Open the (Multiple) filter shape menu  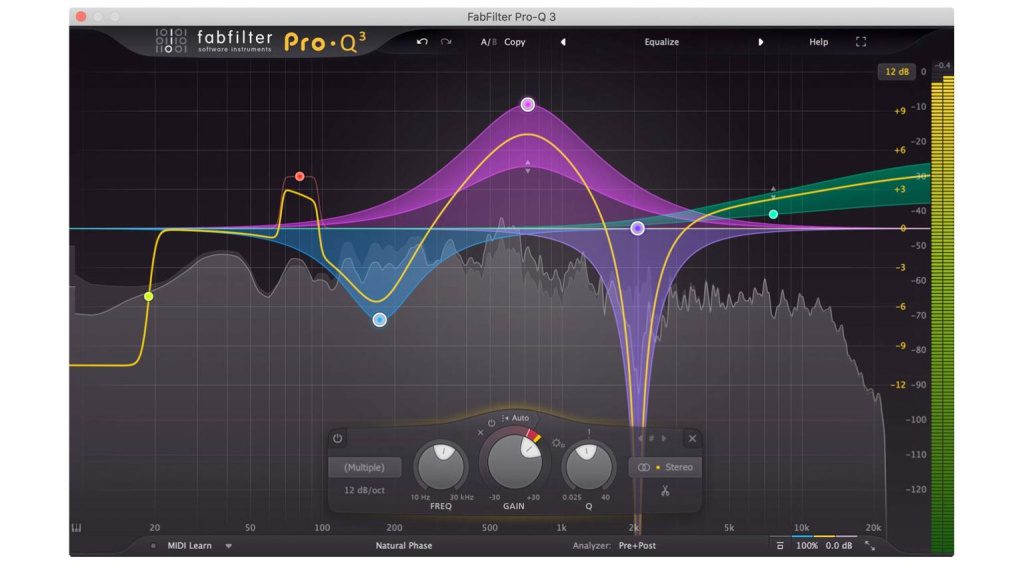pos(364,468)
